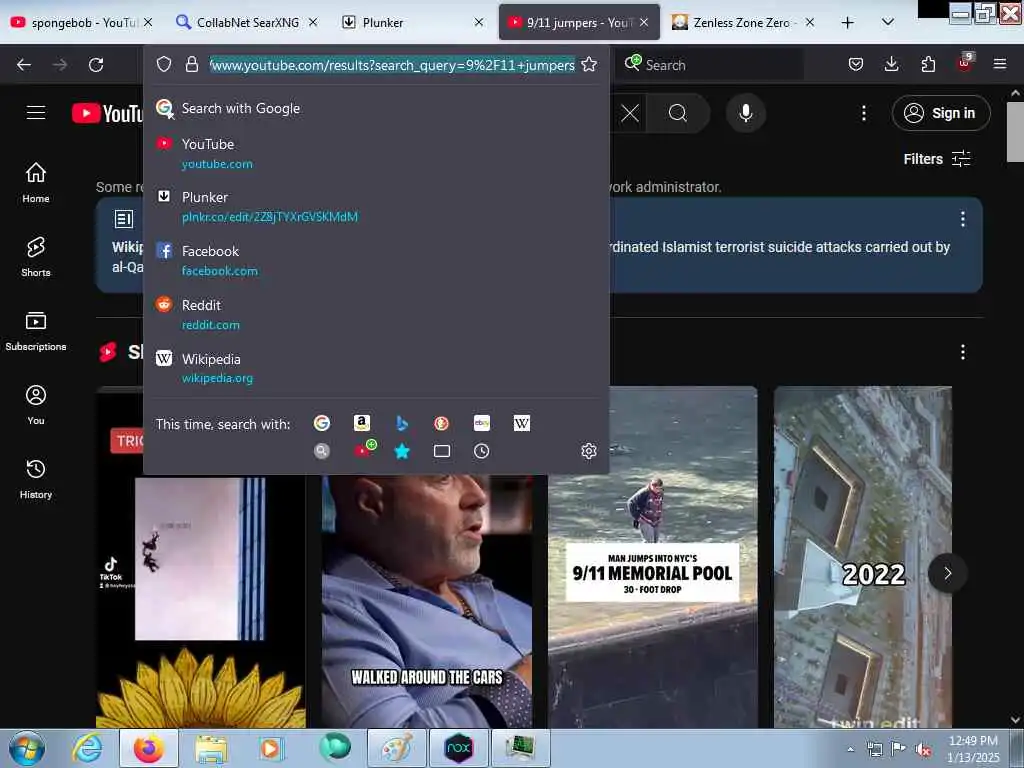Open options menu for Shorts shelf
1024x768 pixels.
(962, 352)
